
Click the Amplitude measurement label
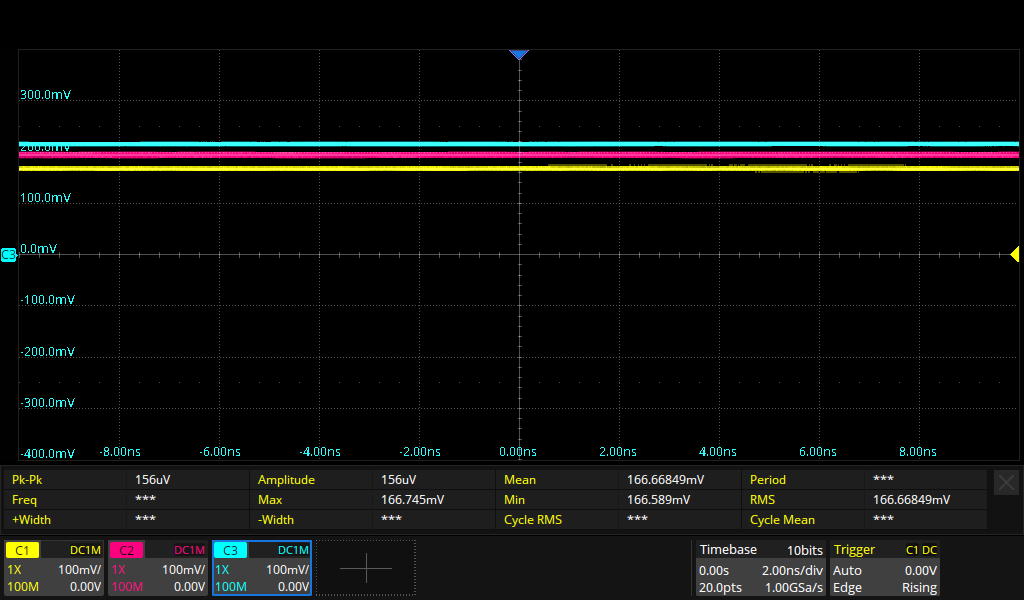click(286, 480)
